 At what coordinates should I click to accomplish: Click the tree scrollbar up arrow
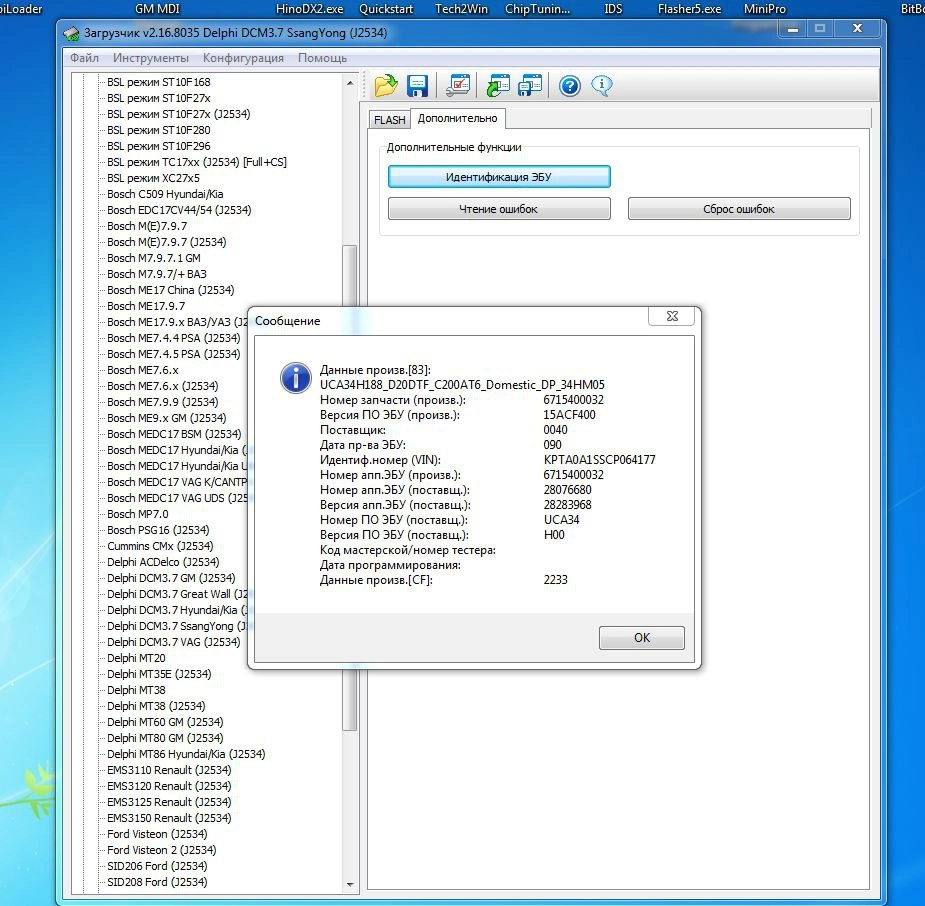pyautogui.click(x=350, y=83)
